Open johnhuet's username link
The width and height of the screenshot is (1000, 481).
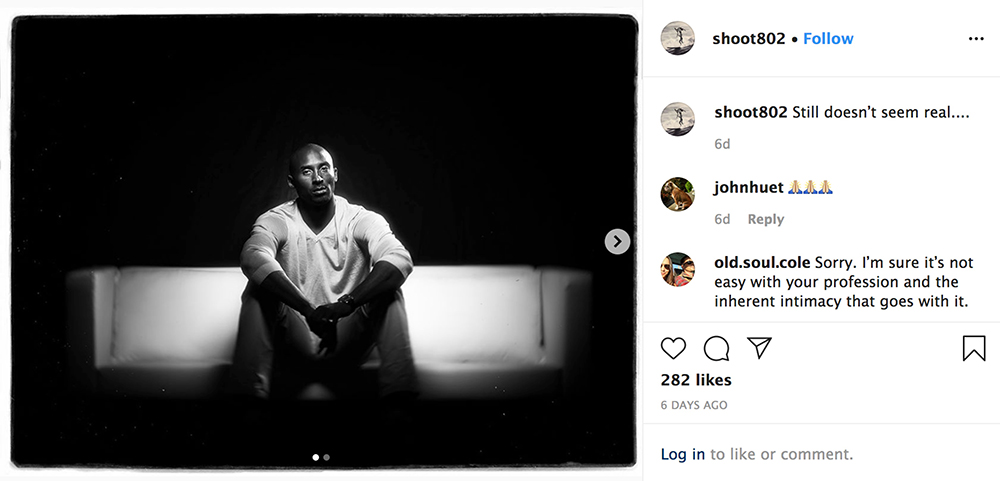click(749, 187)
